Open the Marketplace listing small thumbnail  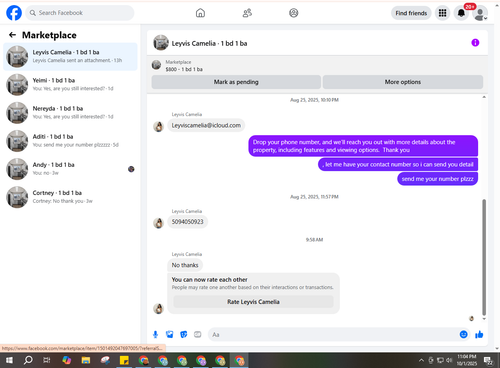(156, 65)
